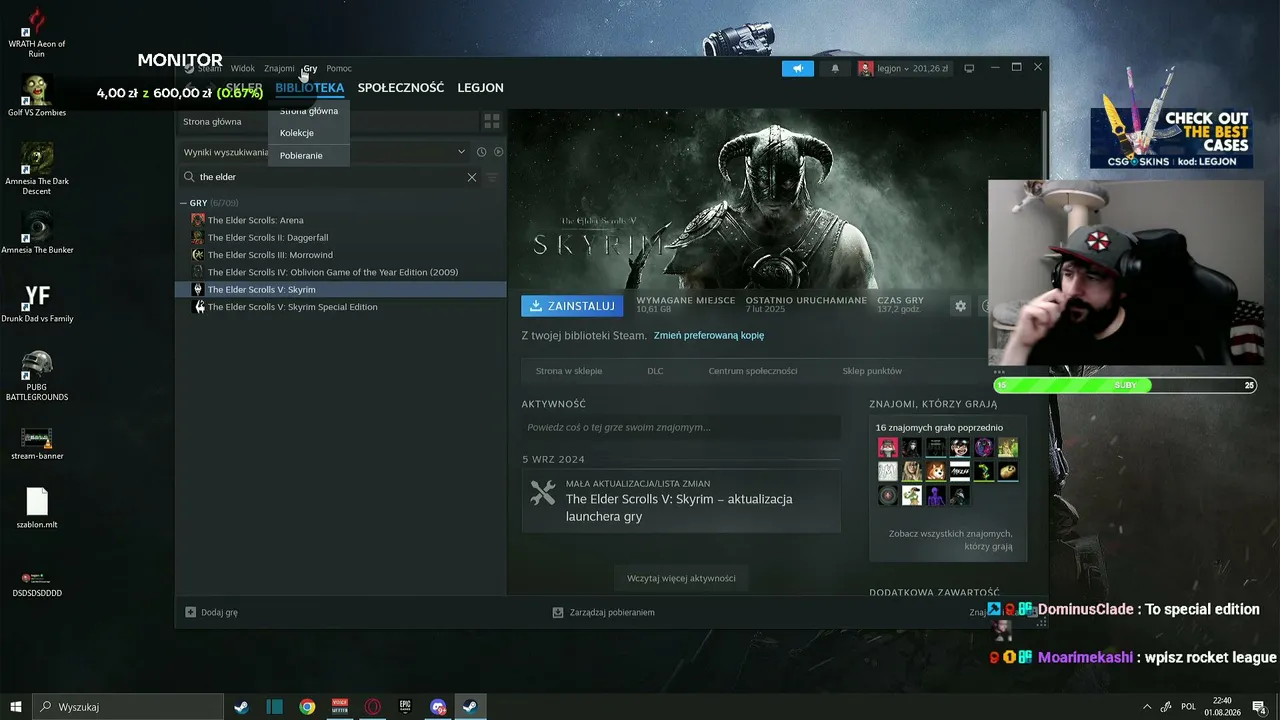Select The Elder Scrolls: Arena
Viewport: 1280px width, 720px height.
coord(341,220)
